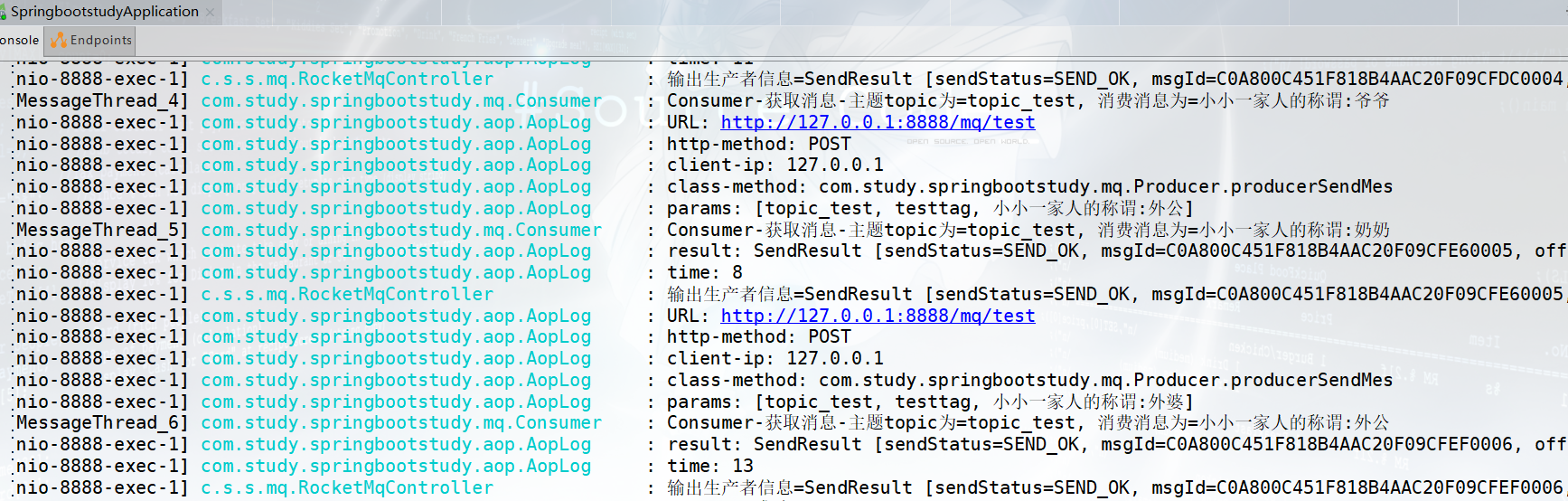Click the params line ending with 外婆

point(931,402)
